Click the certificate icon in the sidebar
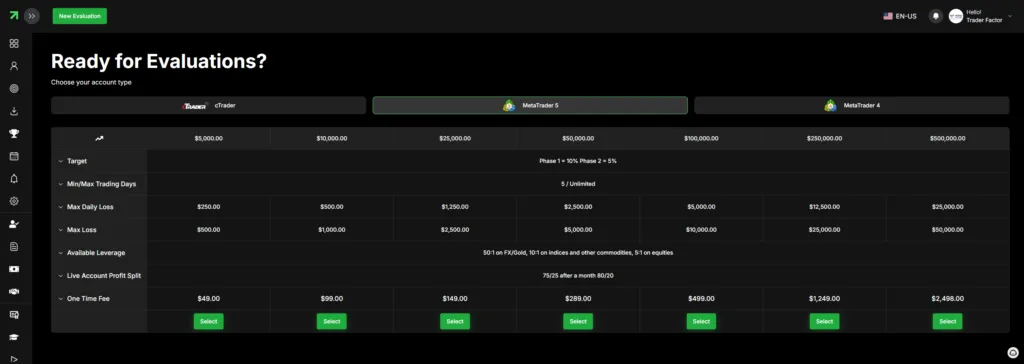This screenshot has width=1024, height=364. pos(14,314)
